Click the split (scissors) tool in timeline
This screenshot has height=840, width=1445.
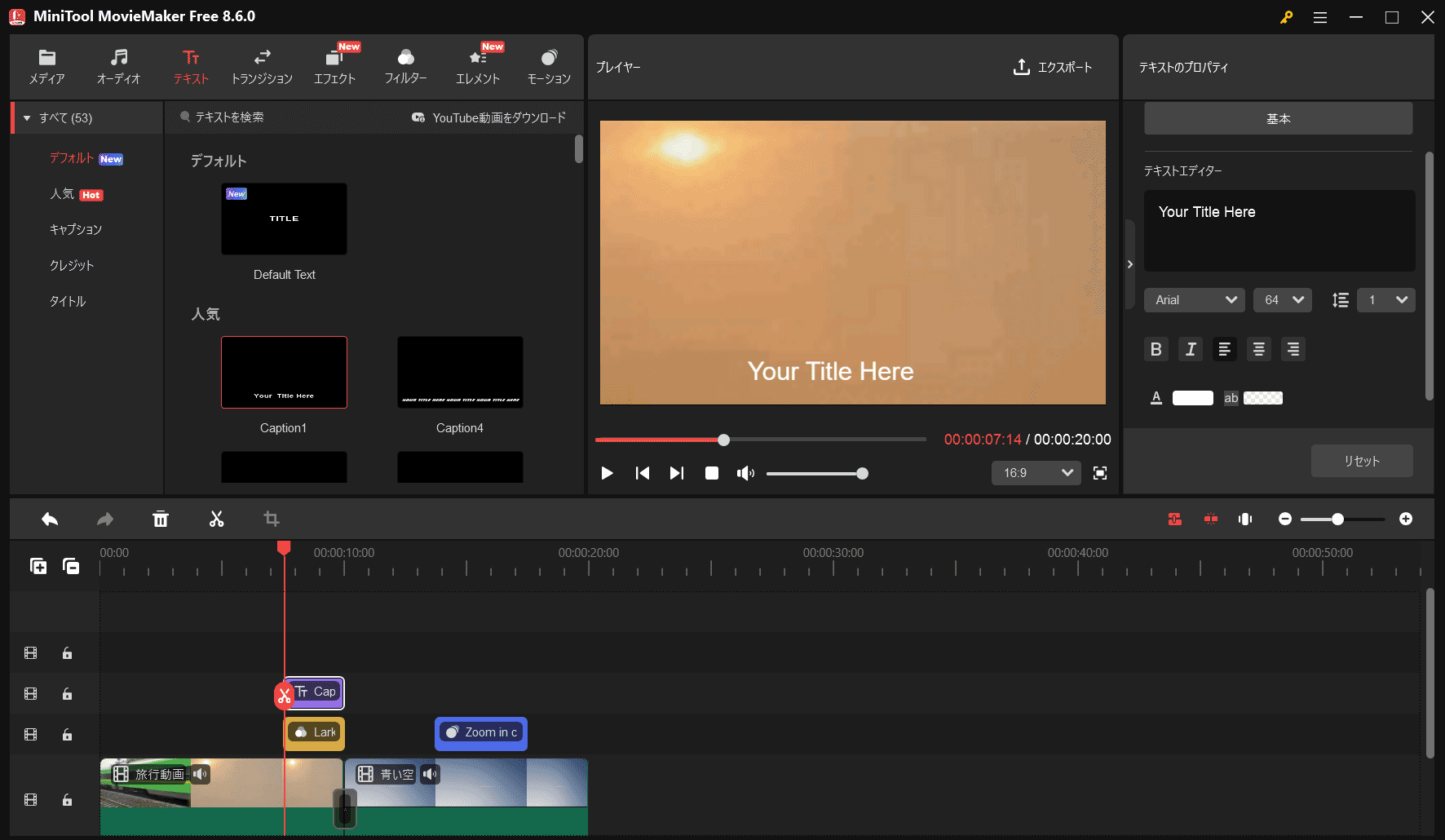coord(216,519)
